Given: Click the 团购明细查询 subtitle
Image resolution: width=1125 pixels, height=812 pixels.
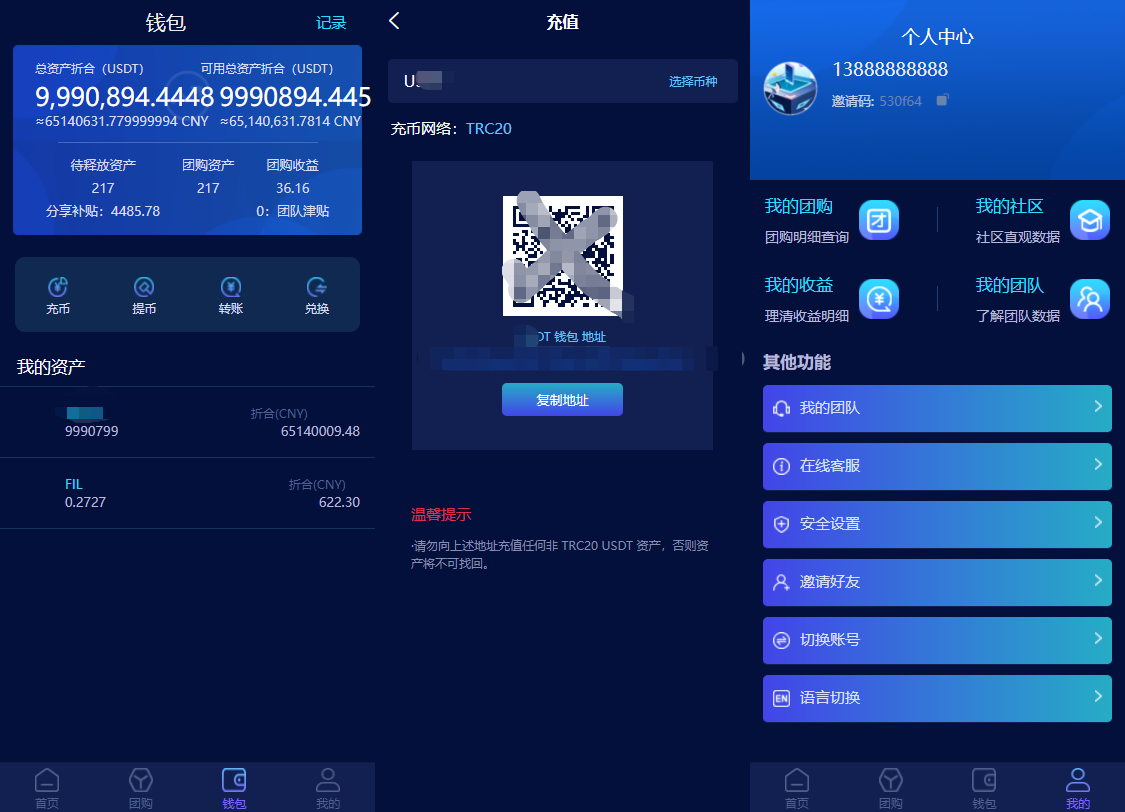Looking at the screenshot, I should click(x=806, y=237).
